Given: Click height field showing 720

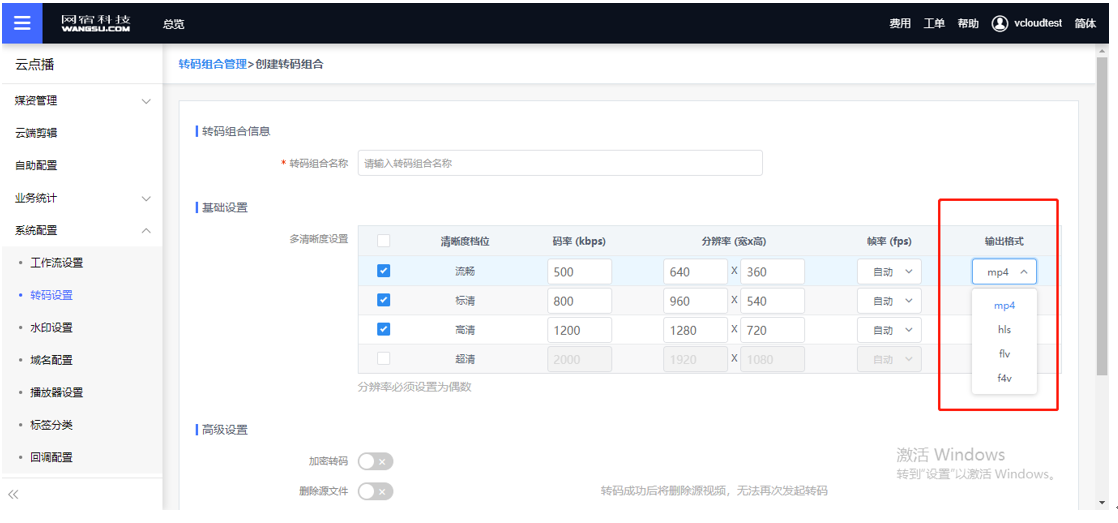Looking at the screenshot, I should pos(772,330).
